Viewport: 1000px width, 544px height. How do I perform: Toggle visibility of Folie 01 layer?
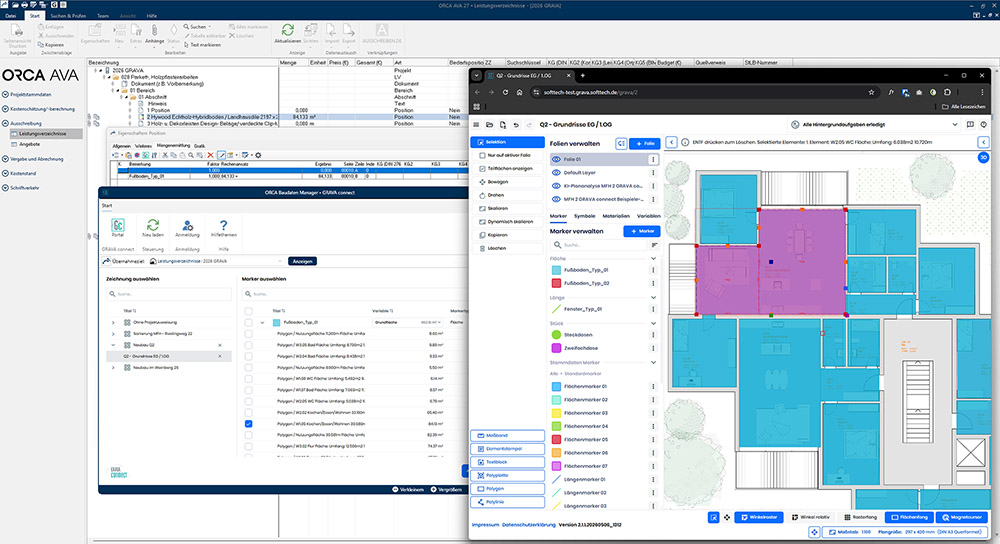tap(556, 159)
